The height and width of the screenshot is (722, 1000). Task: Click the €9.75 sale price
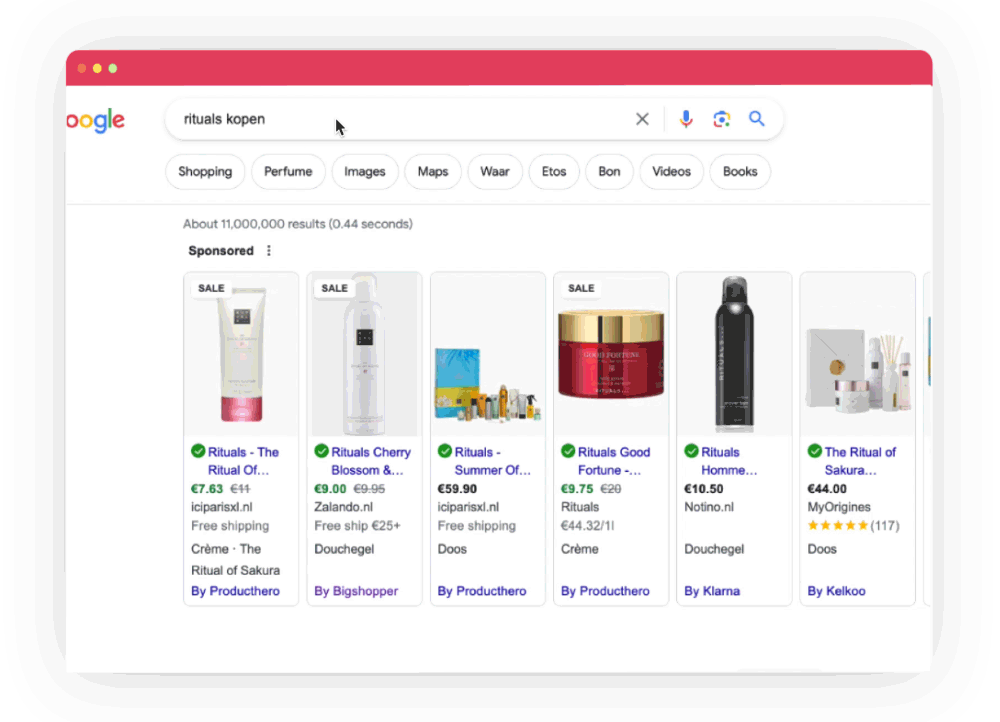[577, 489]
